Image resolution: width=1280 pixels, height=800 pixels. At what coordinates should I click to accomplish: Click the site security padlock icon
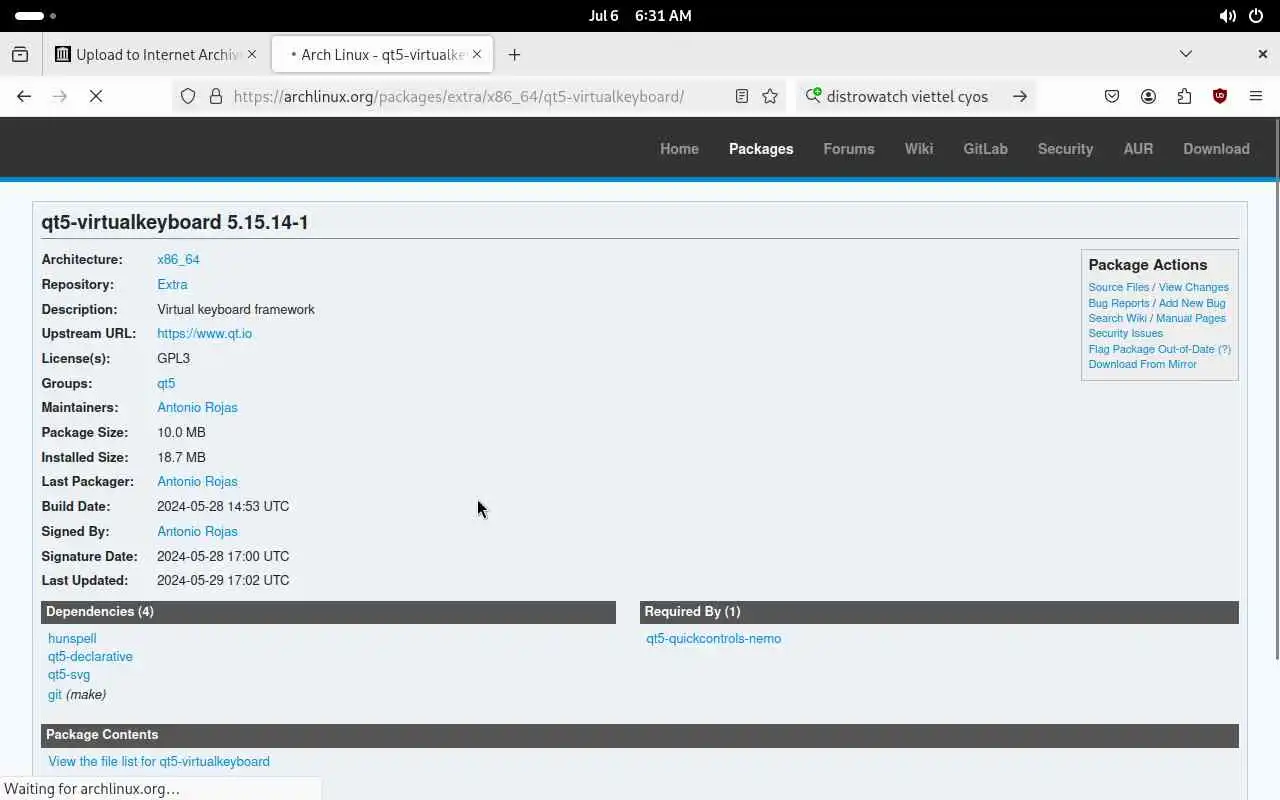point(215,96)
